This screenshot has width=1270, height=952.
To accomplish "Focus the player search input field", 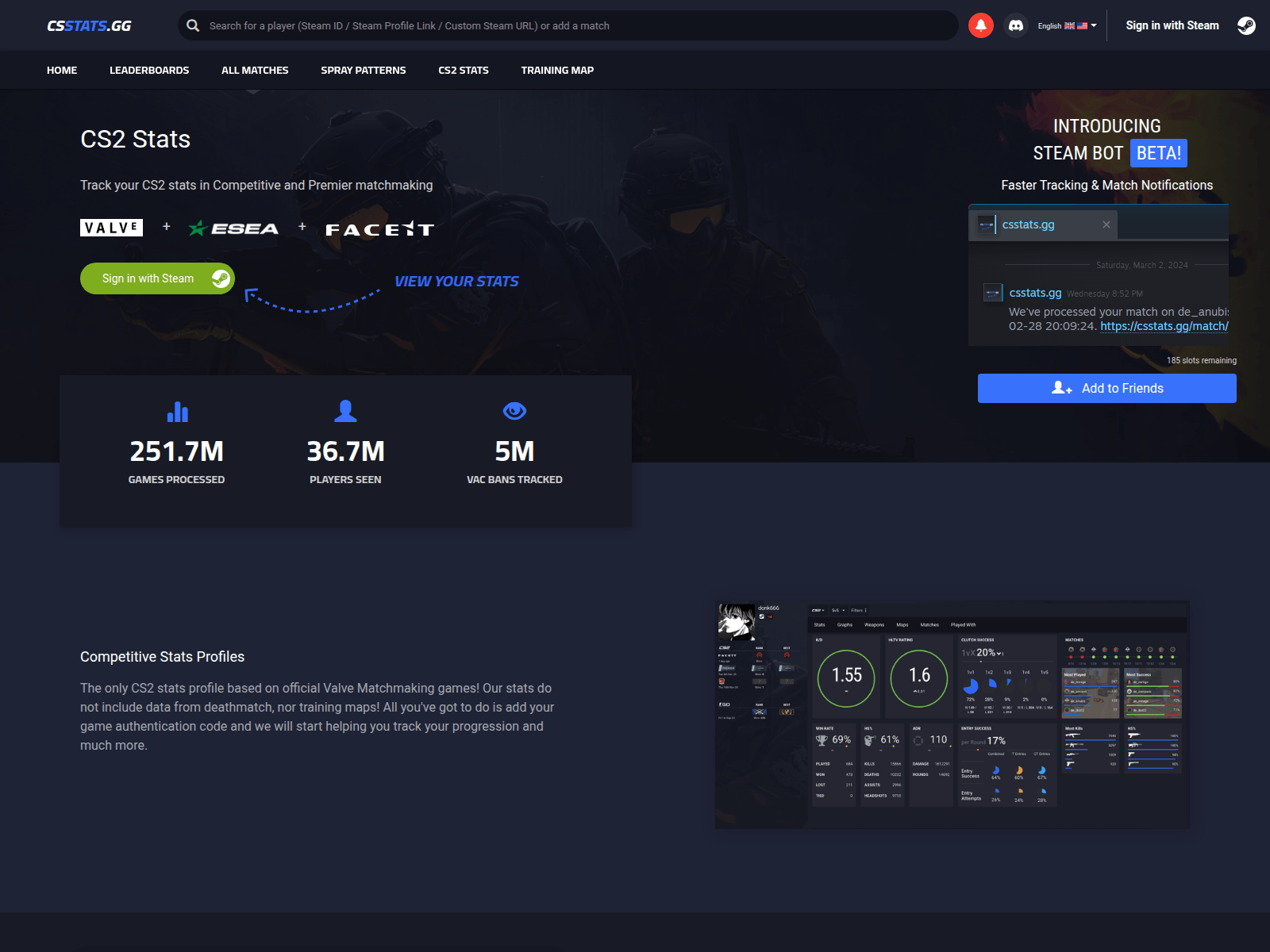I will tap(568, 25).
